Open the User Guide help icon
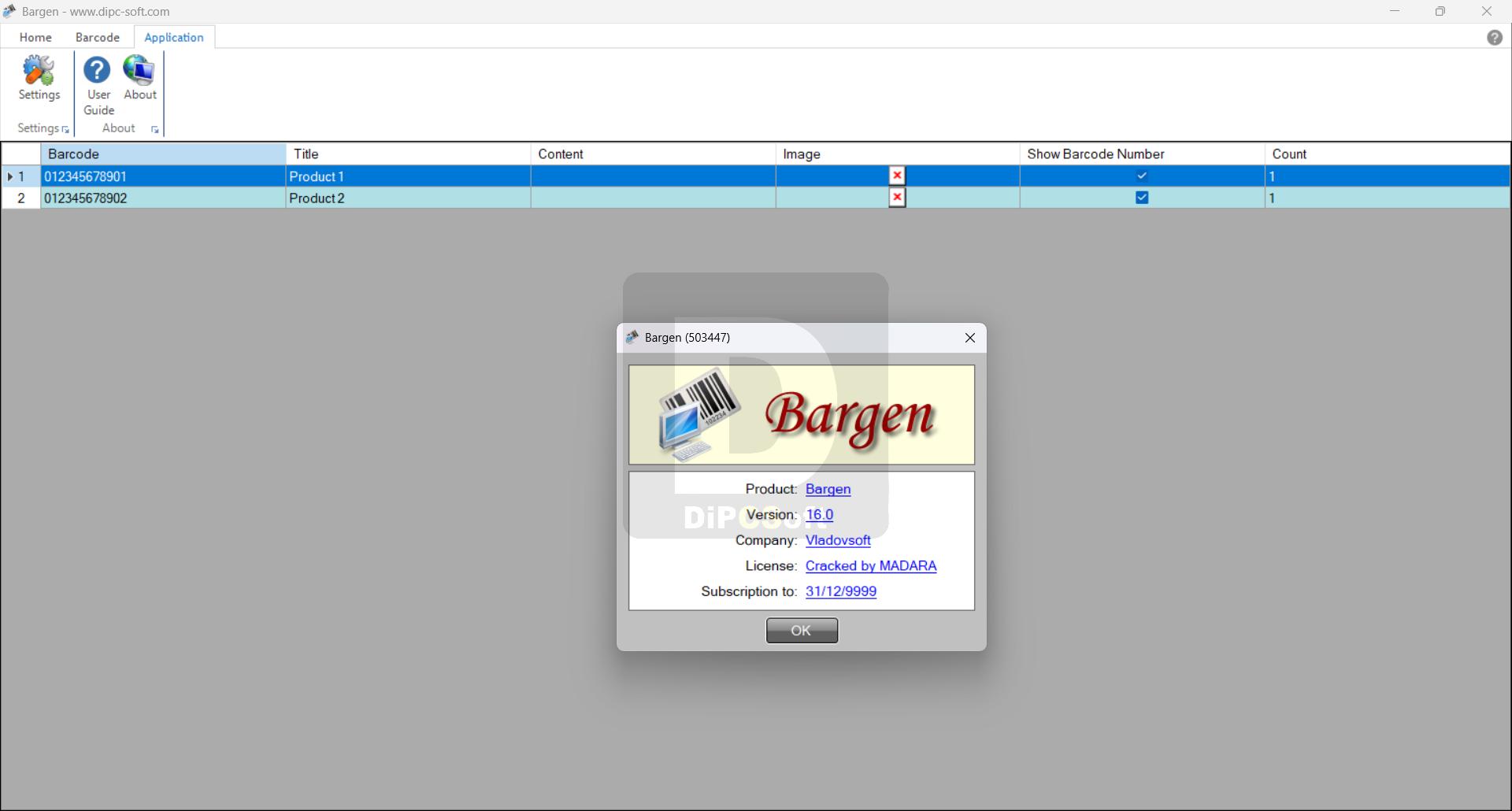The height and width of the screenshot is (811, 1512). (98, 86)
